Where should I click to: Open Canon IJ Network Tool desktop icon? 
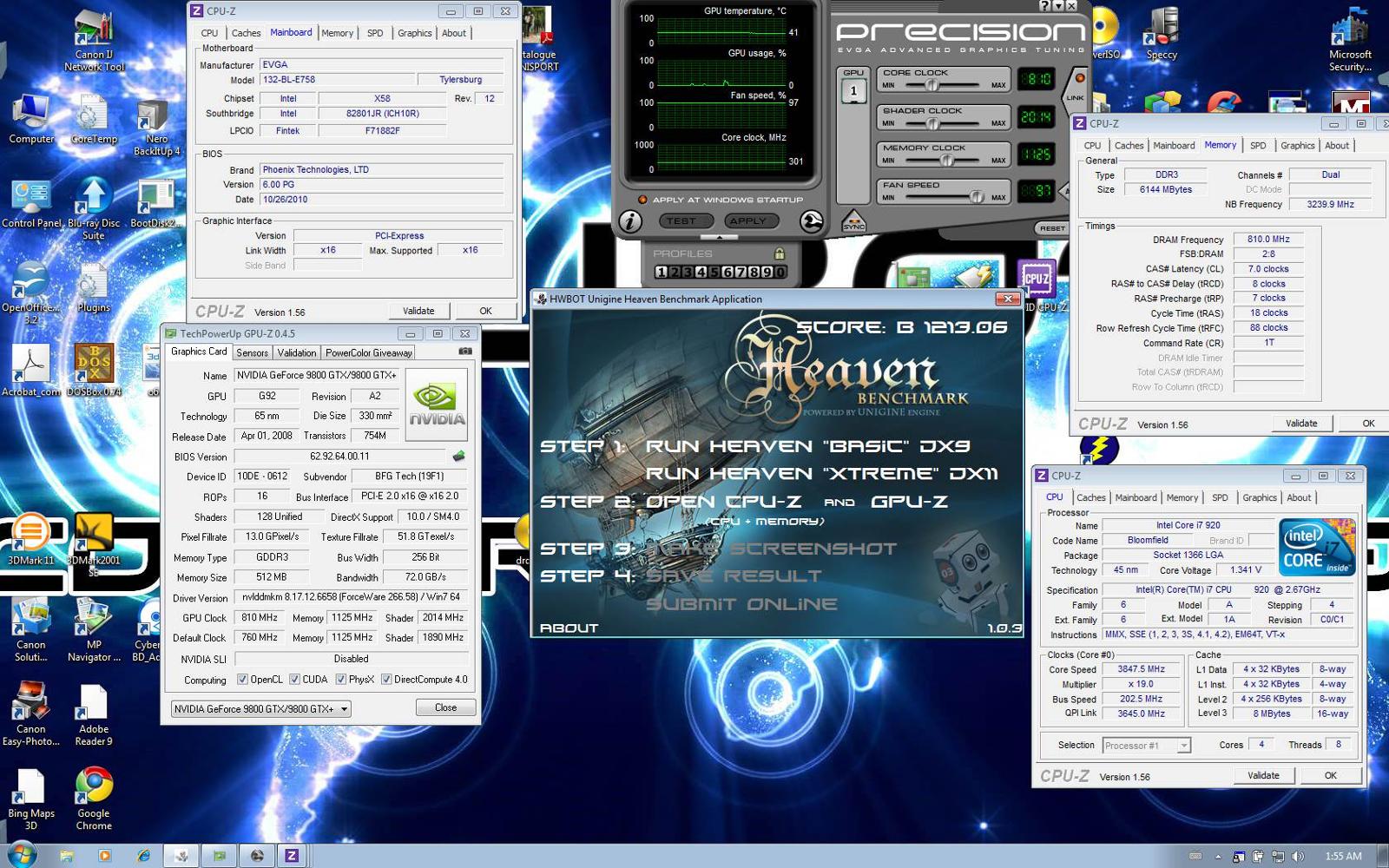pyautogui.click(x=94, y=41)
